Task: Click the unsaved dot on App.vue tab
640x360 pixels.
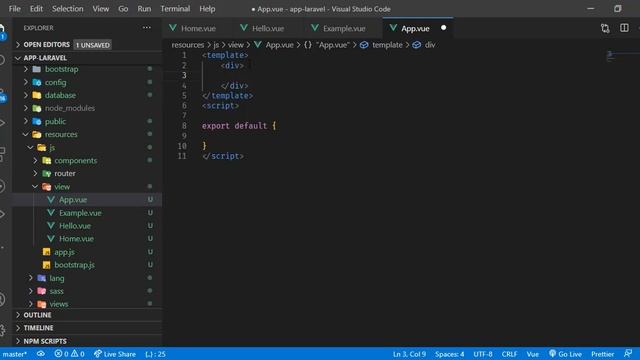Action: (x=443, y=28)
